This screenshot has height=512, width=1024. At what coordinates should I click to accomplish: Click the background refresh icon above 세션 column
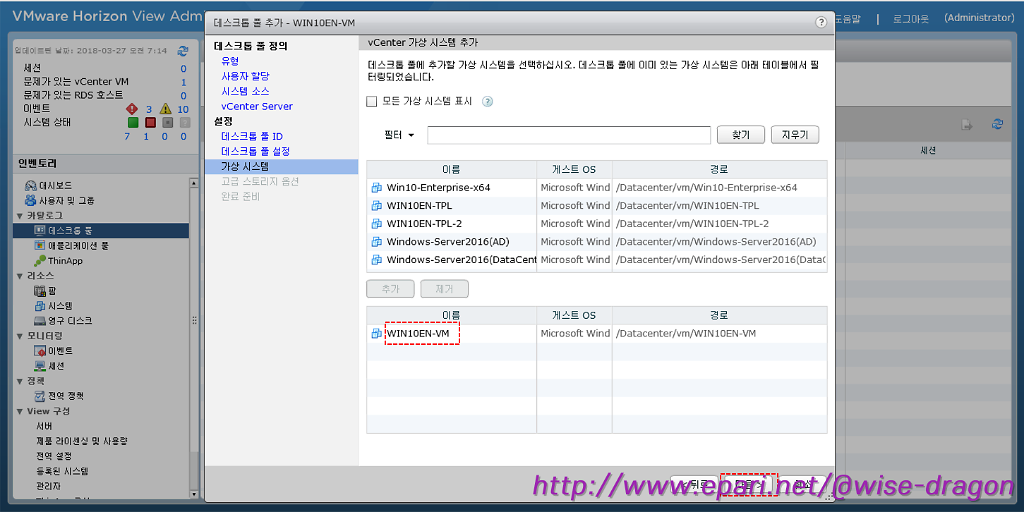(997, 123)
